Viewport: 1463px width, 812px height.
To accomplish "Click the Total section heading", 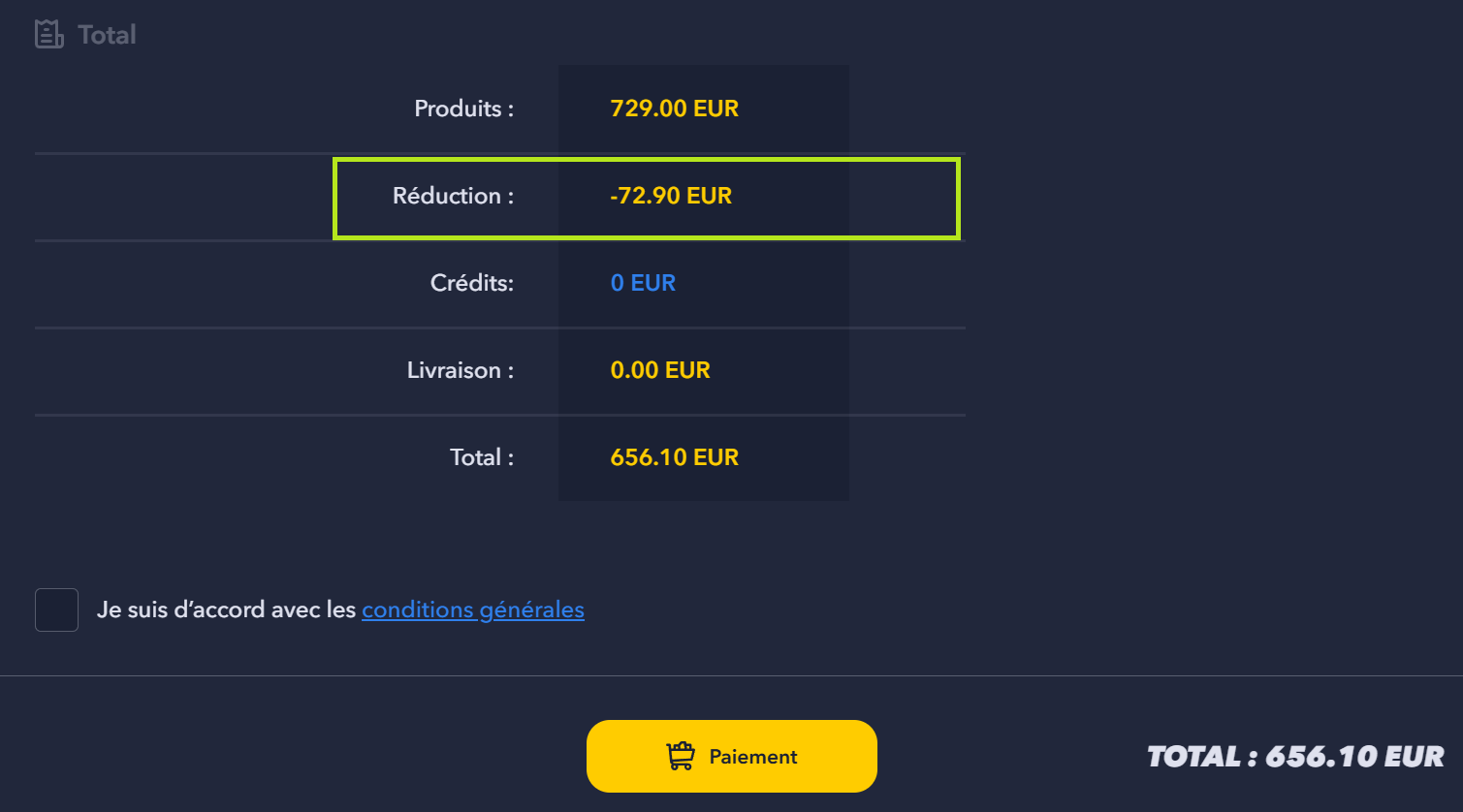I will (107, 35).
